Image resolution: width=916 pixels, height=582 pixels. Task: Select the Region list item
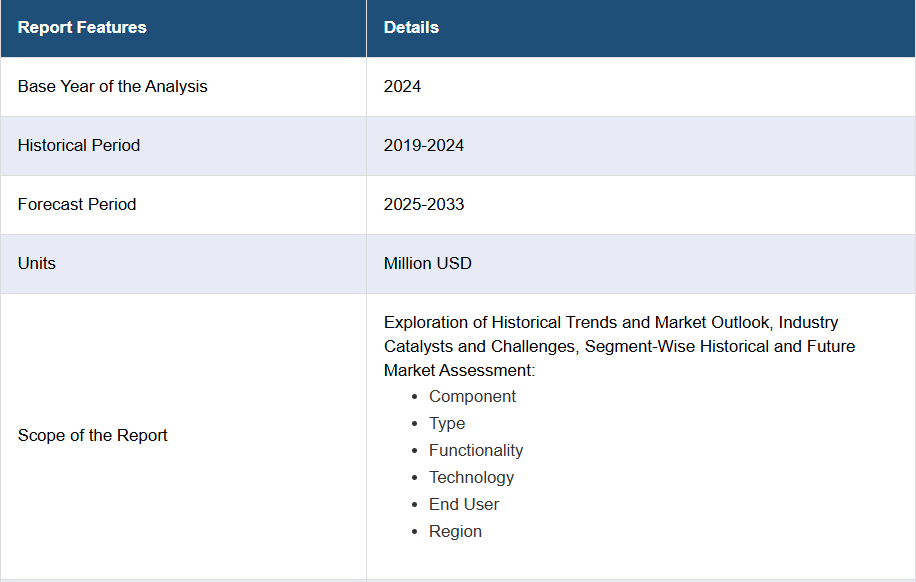(x=455, y=532)
